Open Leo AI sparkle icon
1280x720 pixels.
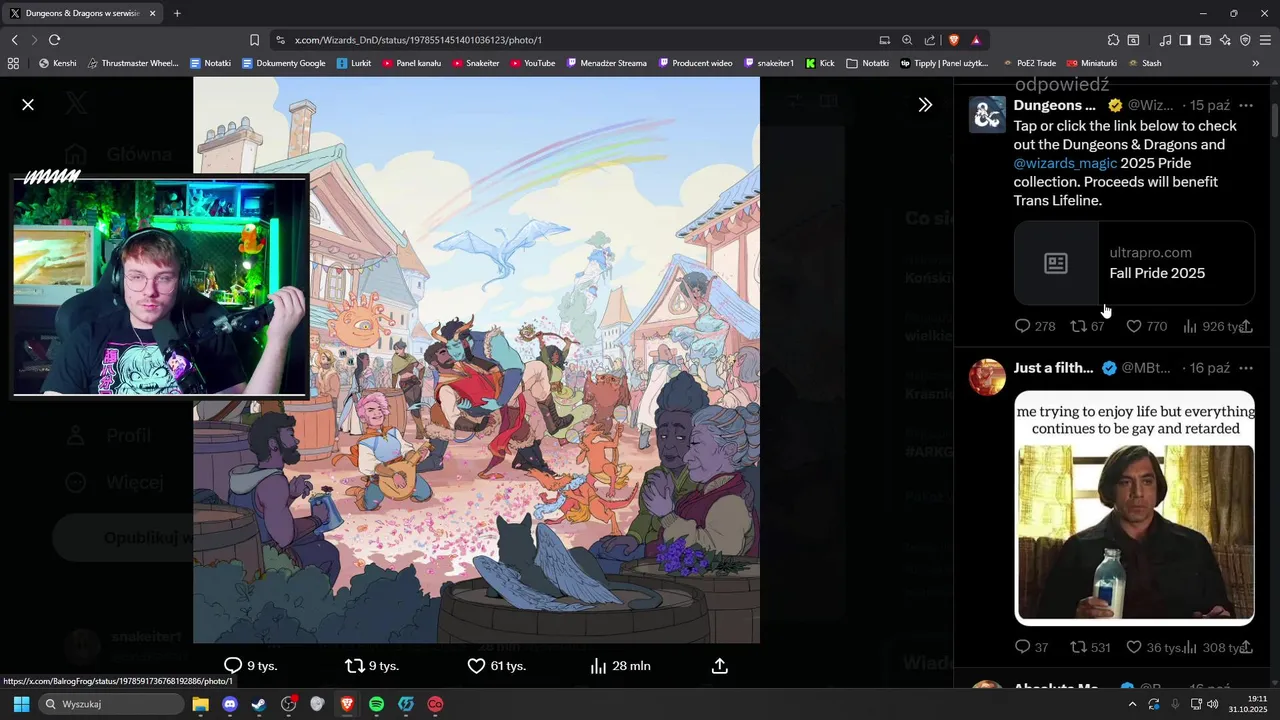click(1225, 40)
